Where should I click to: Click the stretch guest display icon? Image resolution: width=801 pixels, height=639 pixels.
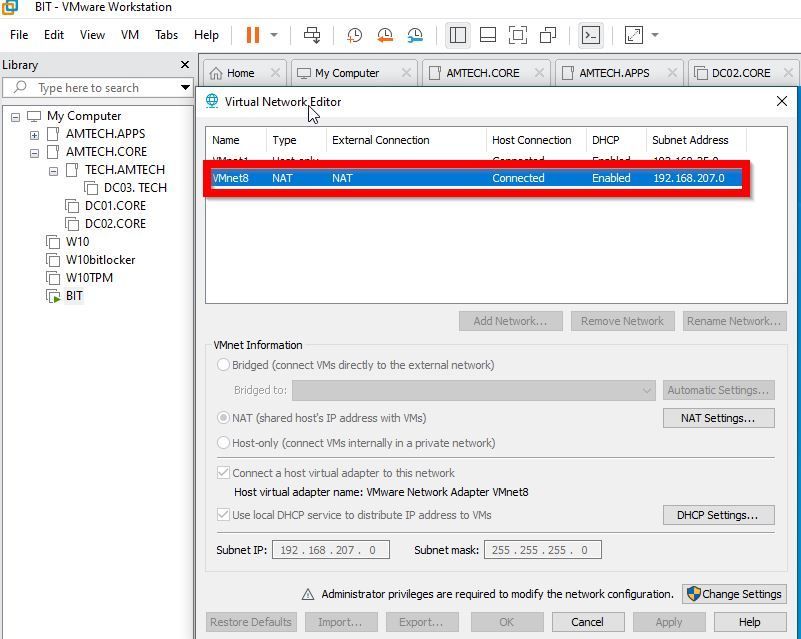click(634, 35)
